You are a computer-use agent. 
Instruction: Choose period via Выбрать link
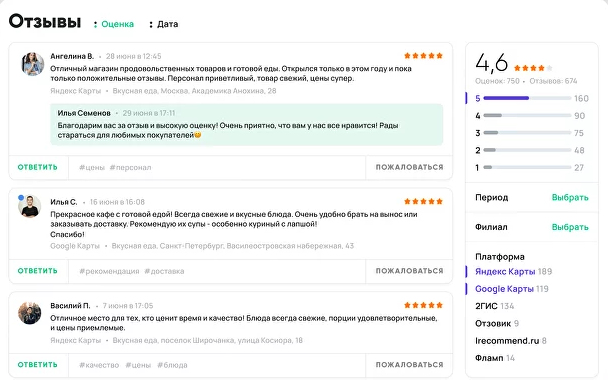(x=570, y=197)
